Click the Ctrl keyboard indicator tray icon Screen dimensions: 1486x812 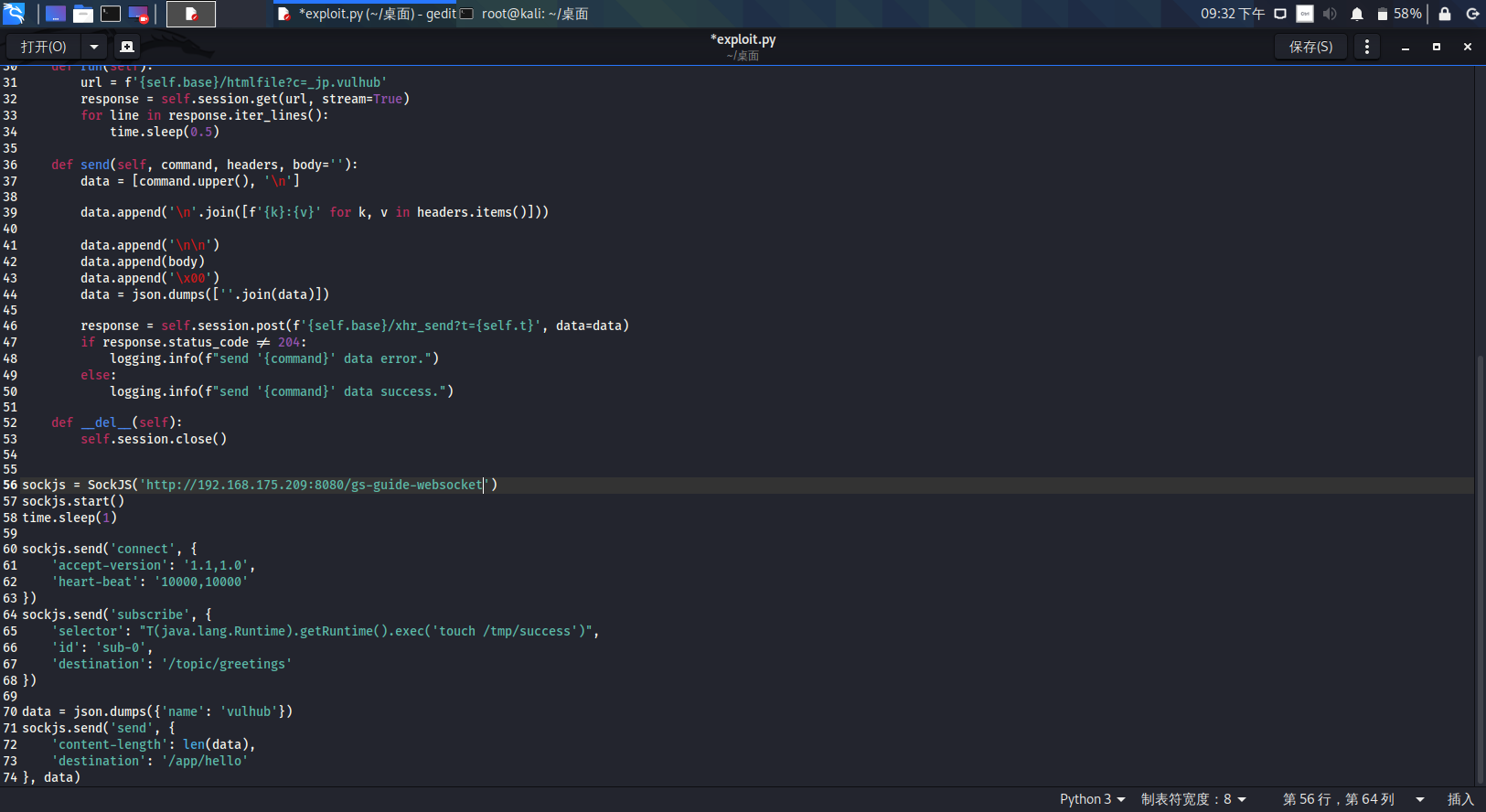1305,14
